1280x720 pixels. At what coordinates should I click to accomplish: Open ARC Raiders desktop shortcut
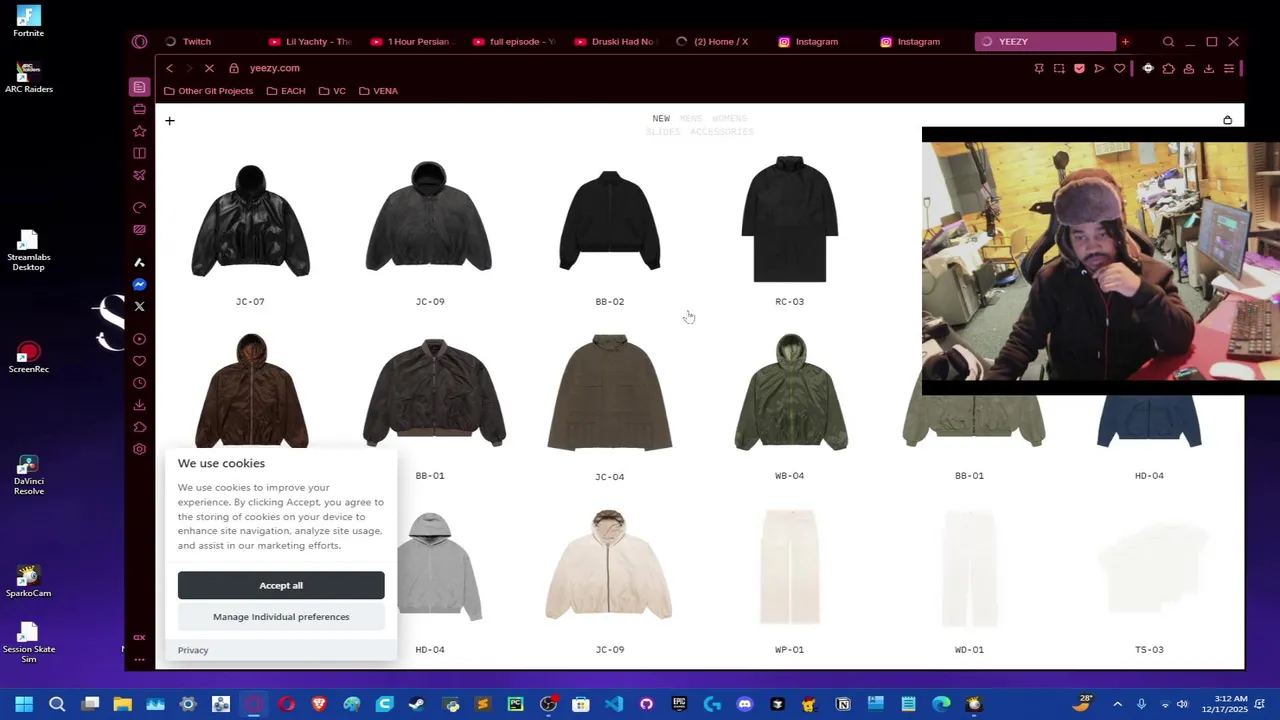(28, 78)
